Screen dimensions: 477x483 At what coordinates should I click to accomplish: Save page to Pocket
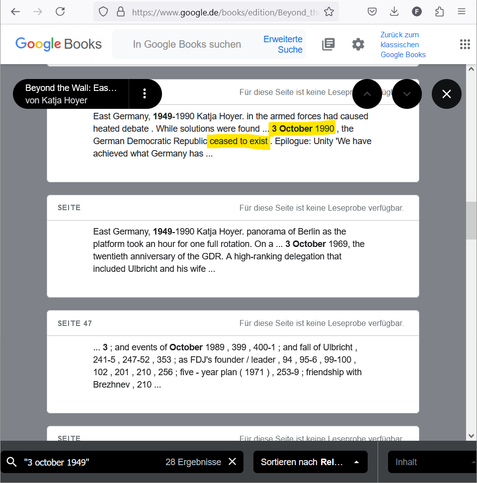372,12
